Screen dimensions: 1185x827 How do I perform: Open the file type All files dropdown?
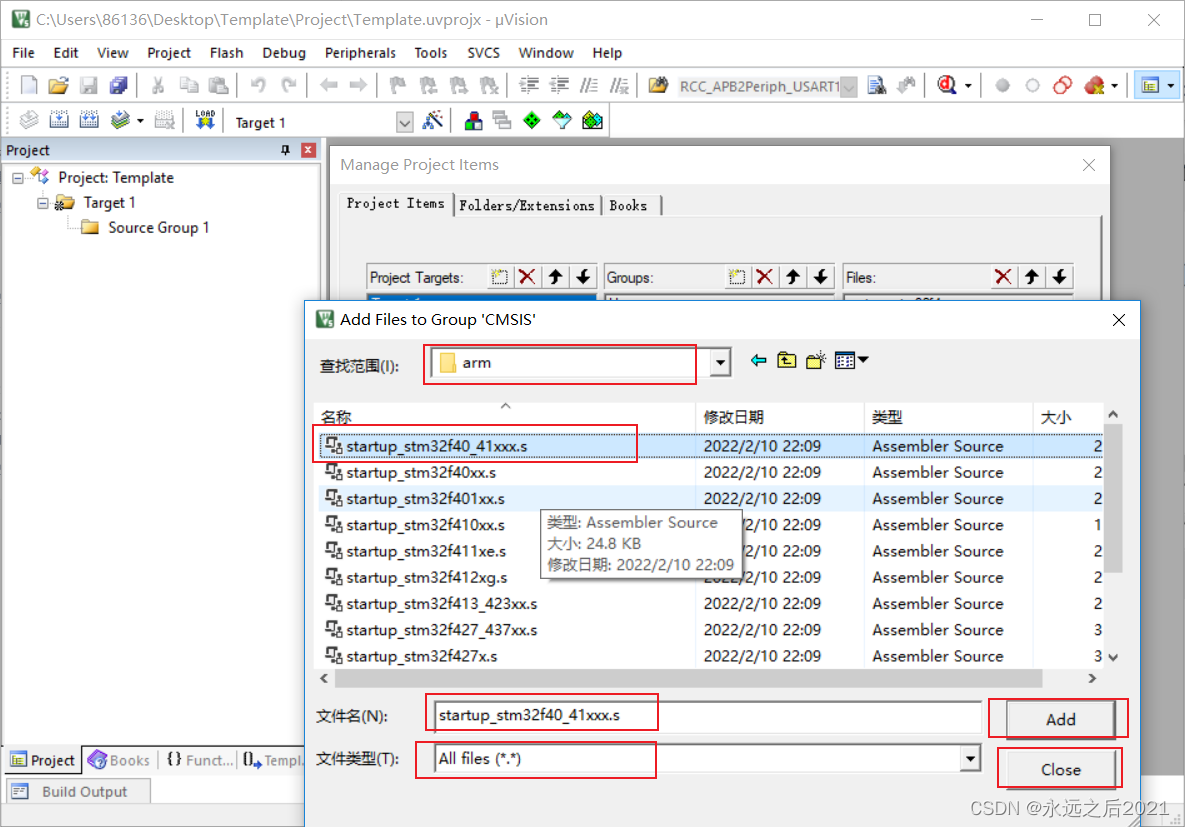[969, 760]
